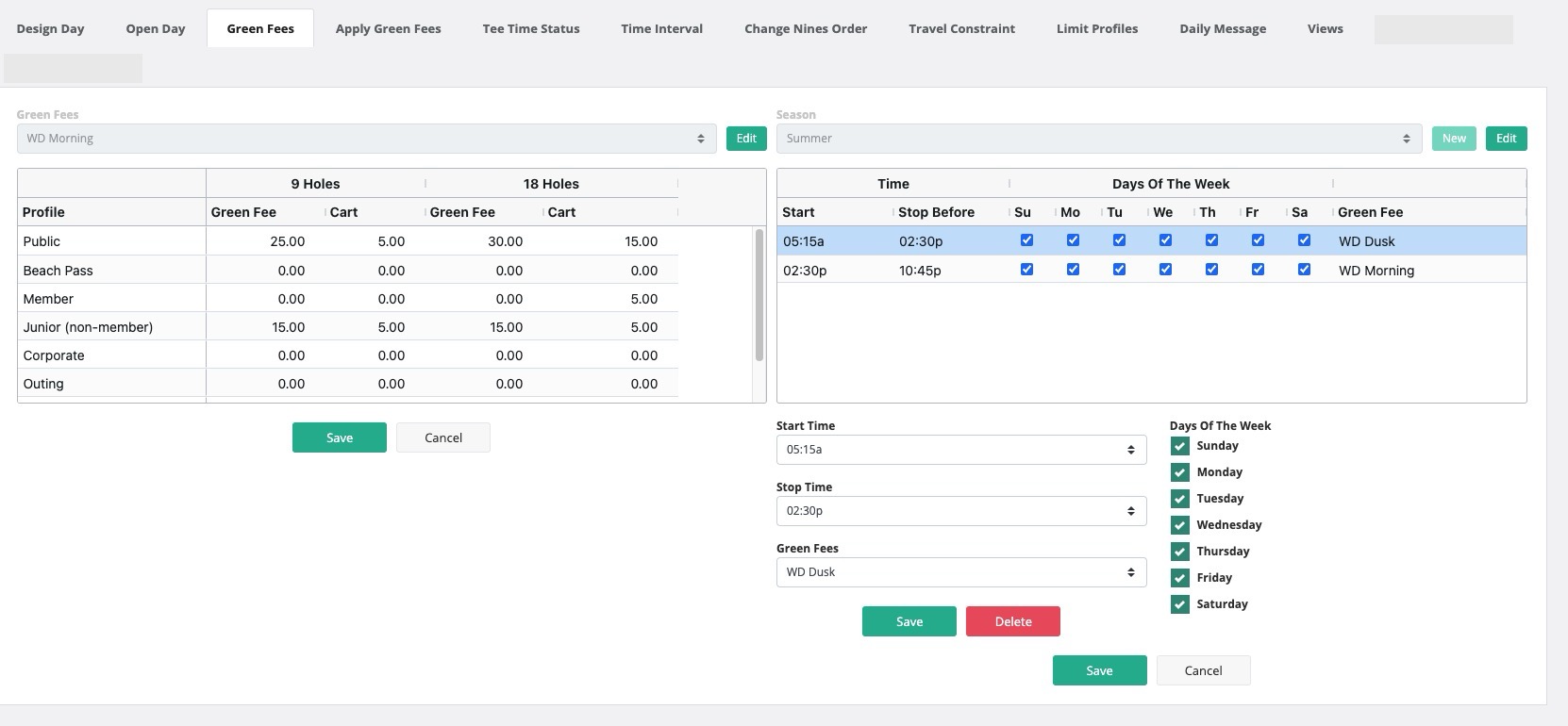Toggle the Friday checkbox

(x=1179, y=578)
